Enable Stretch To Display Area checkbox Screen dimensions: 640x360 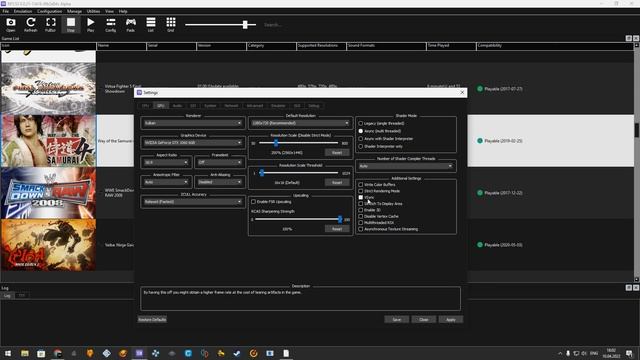[x=360, y=204]
